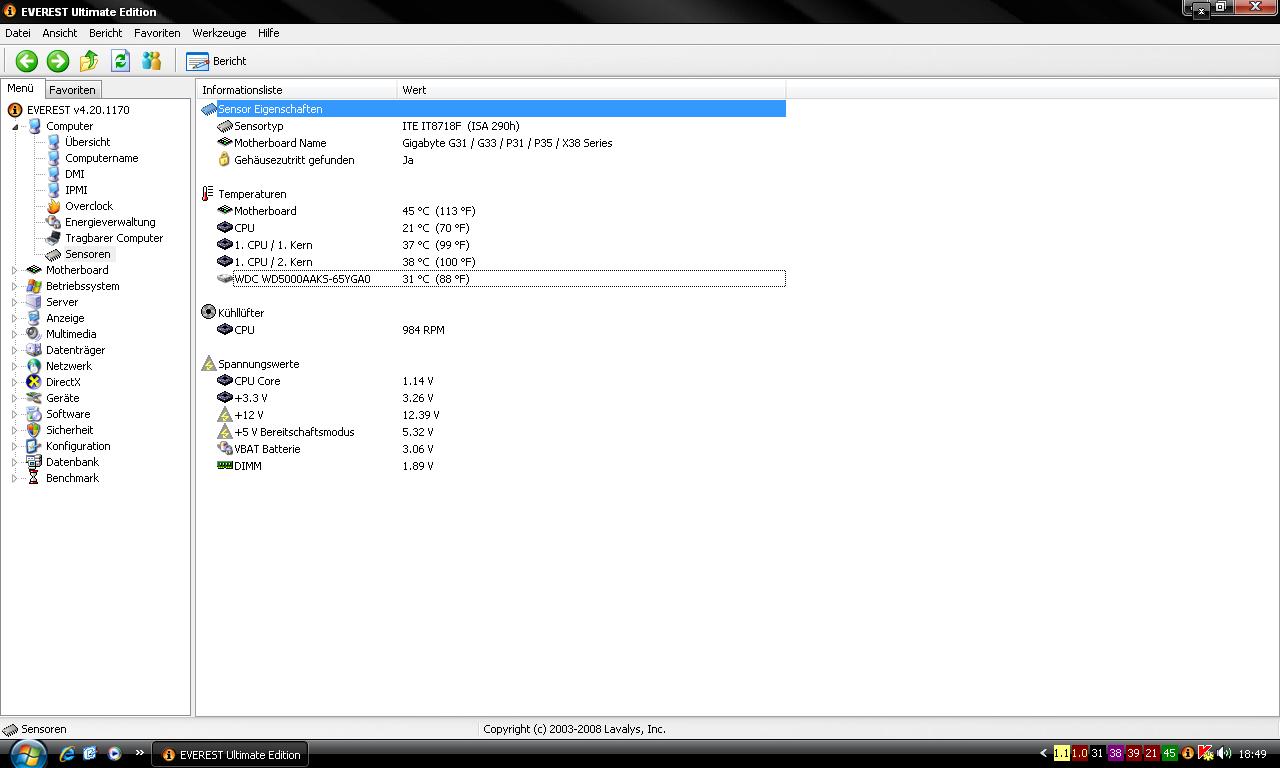The image size is (1280, 768).
Task: Click the volume speaker tray icon
Action: tap(1224, 754)
